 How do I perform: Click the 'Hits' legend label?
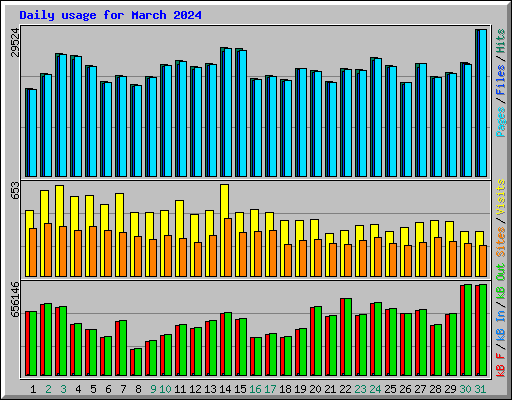click(501, 41)
